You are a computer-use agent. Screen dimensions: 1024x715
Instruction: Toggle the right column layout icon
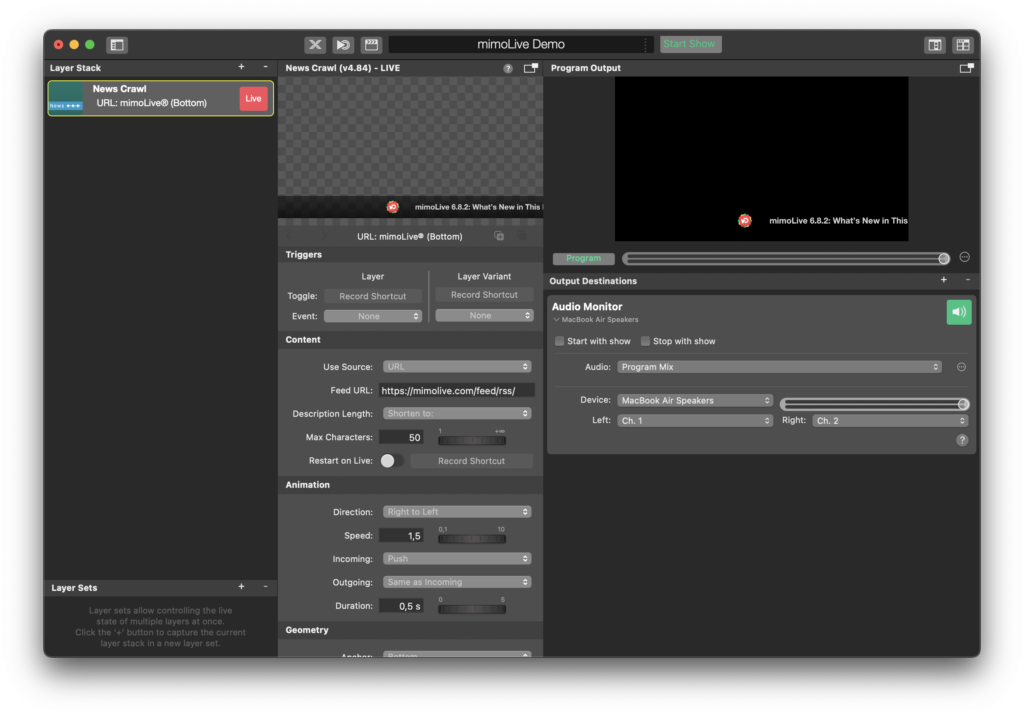[x=935, y=44]
